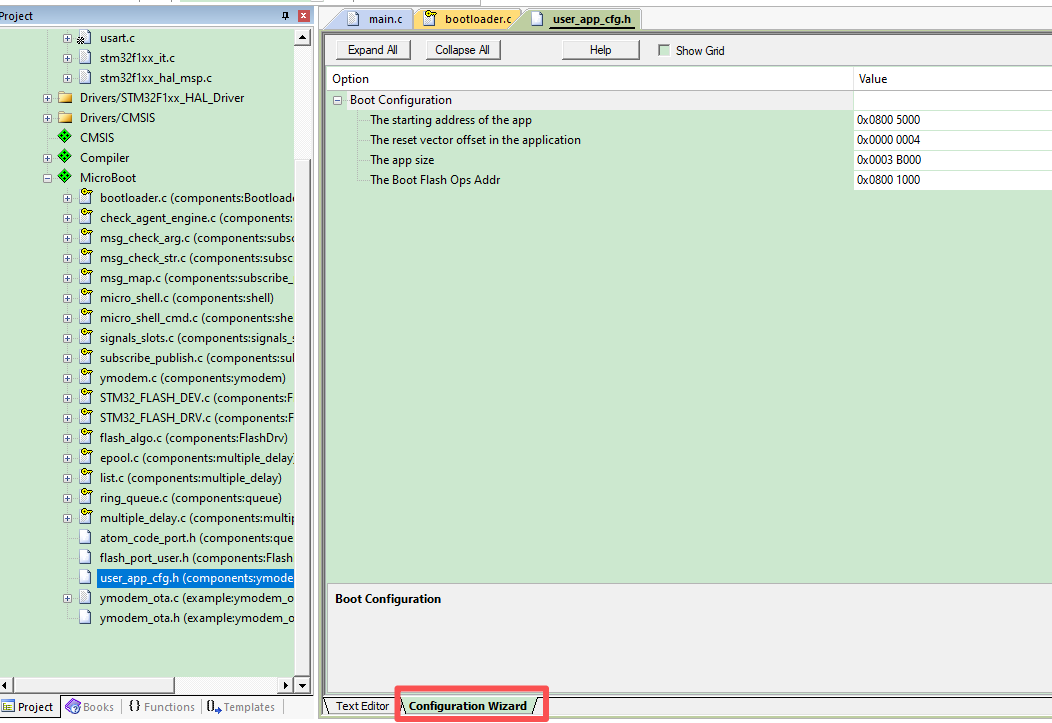1052x723 pixels.
Task: Expand the multiple_delay.c tree node
Action: pos(67,518)
